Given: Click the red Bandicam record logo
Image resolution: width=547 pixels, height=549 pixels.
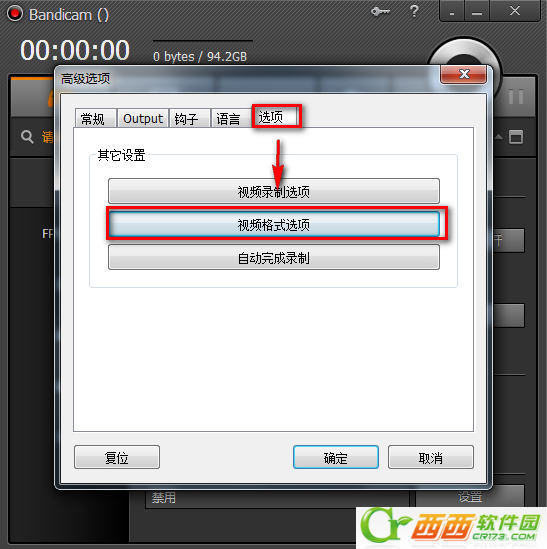Looking at the screenshot, I should (x=15, y=14).
